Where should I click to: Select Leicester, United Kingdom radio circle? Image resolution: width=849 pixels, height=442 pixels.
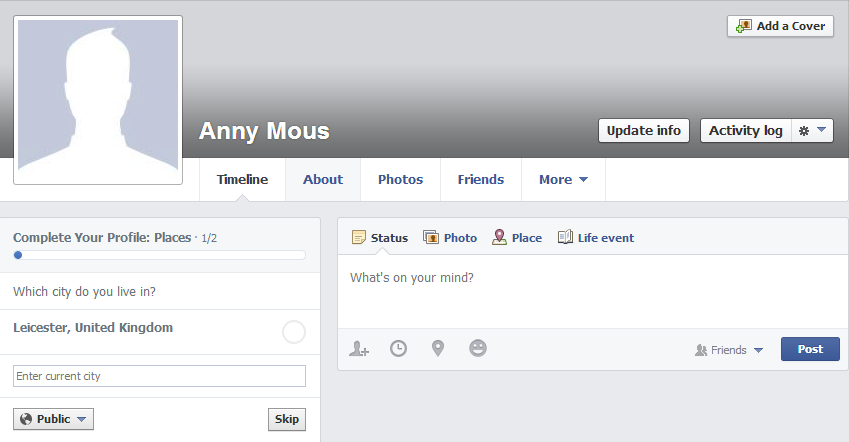click(x=294, y=332)
